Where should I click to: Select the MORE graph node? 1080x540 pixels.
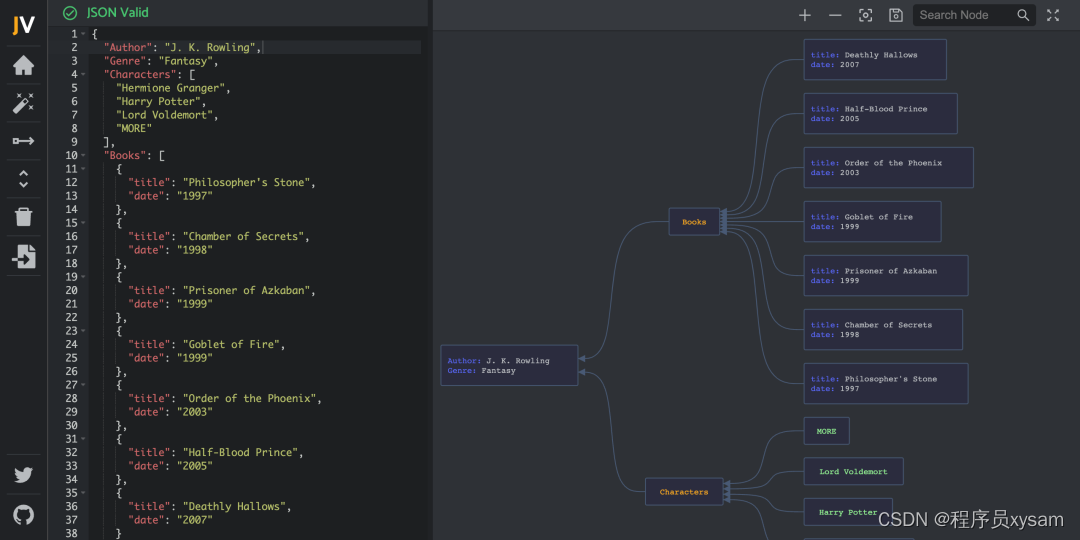pos(827,431)
